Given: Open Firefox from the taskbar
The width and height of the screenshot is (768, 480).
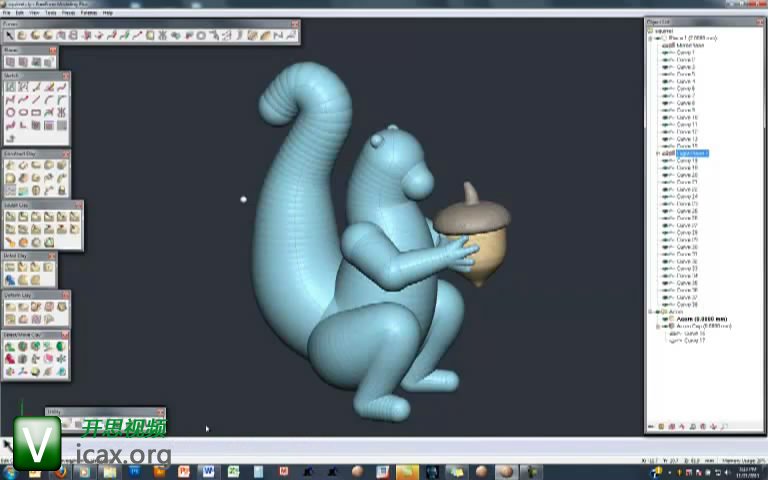Looking at the screenshot, I should click(60, 472).
